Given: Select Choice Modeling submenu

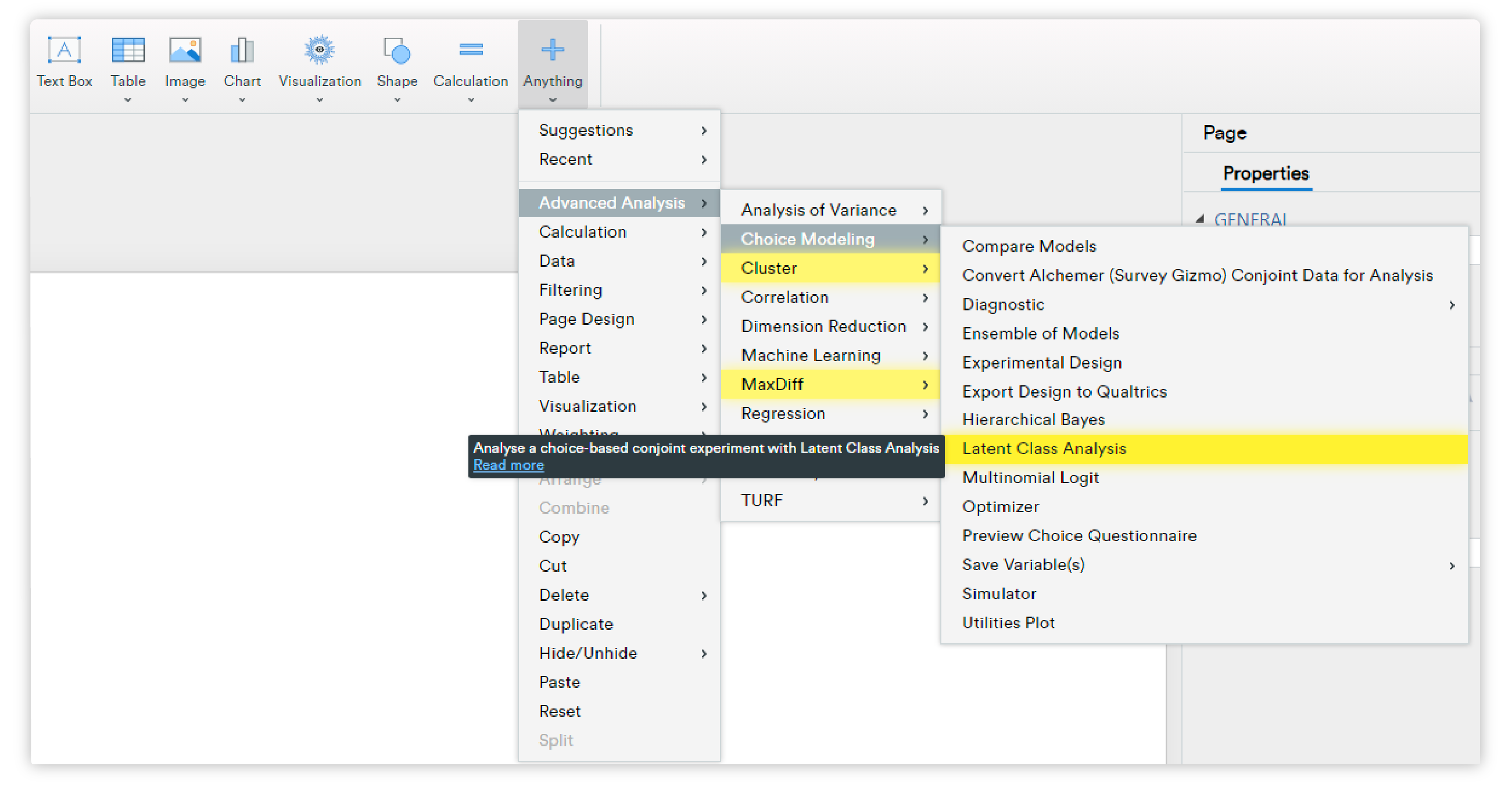Looking at the screenshot, I should click(x=830, y=239).
